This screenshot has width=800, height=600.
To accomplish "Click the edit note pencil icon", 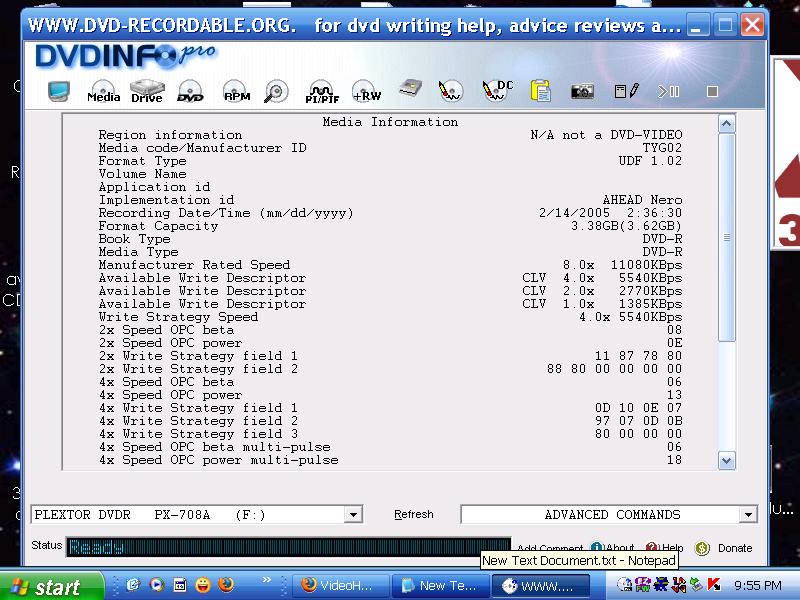I will click(x=626, y=91).
